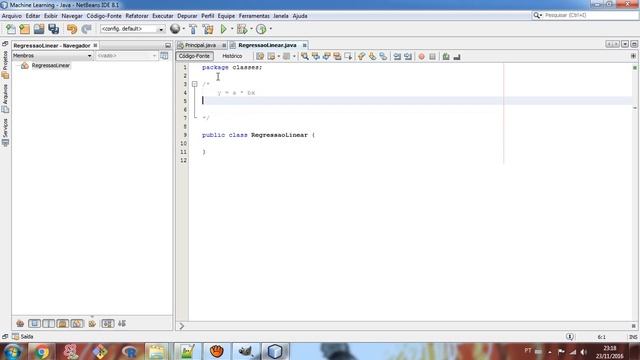Open the config. default dropdown
This screenshot has height=360, width=640.
pyautogui.click(x=132, y=29)
